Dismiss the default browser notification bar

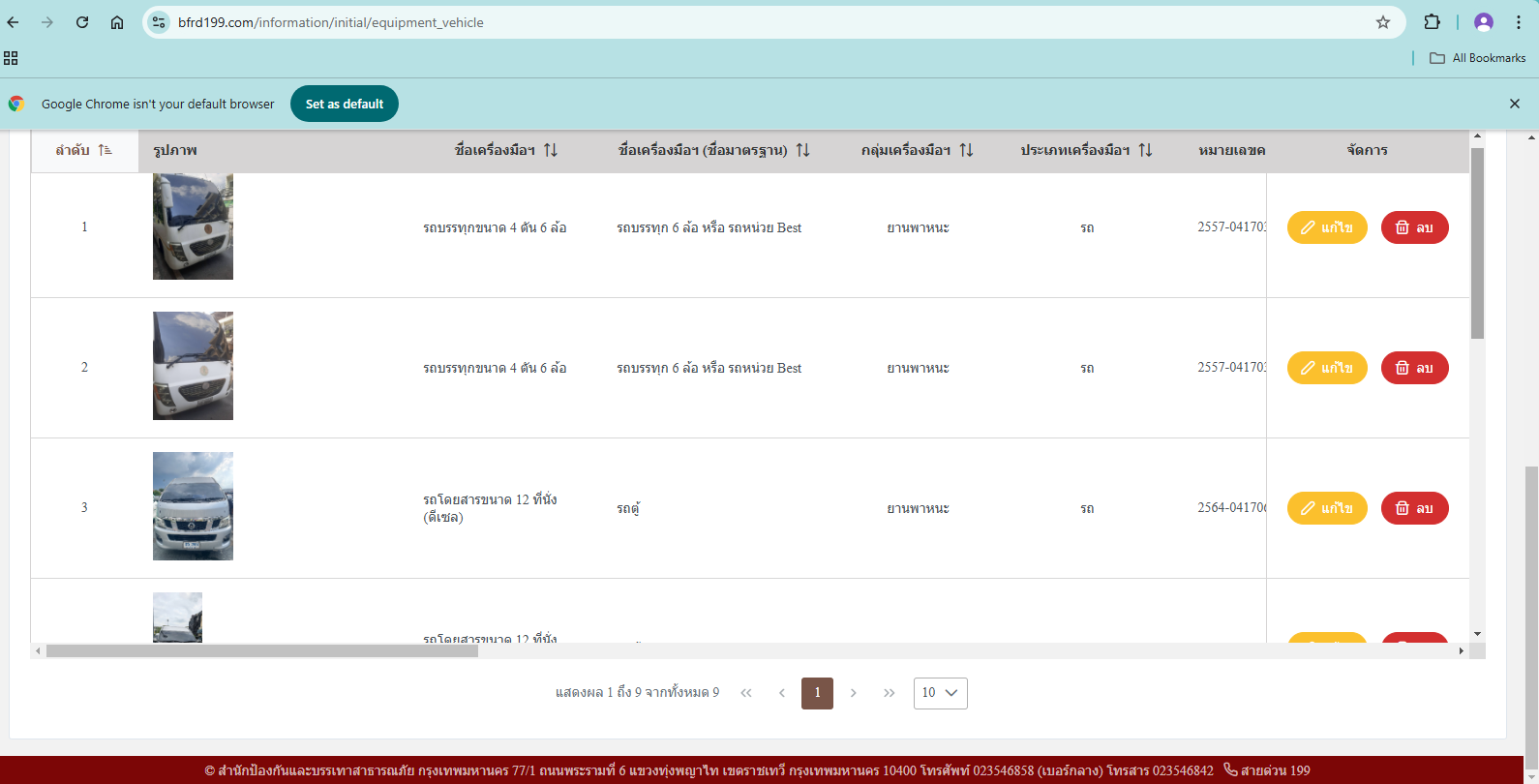1515,104
